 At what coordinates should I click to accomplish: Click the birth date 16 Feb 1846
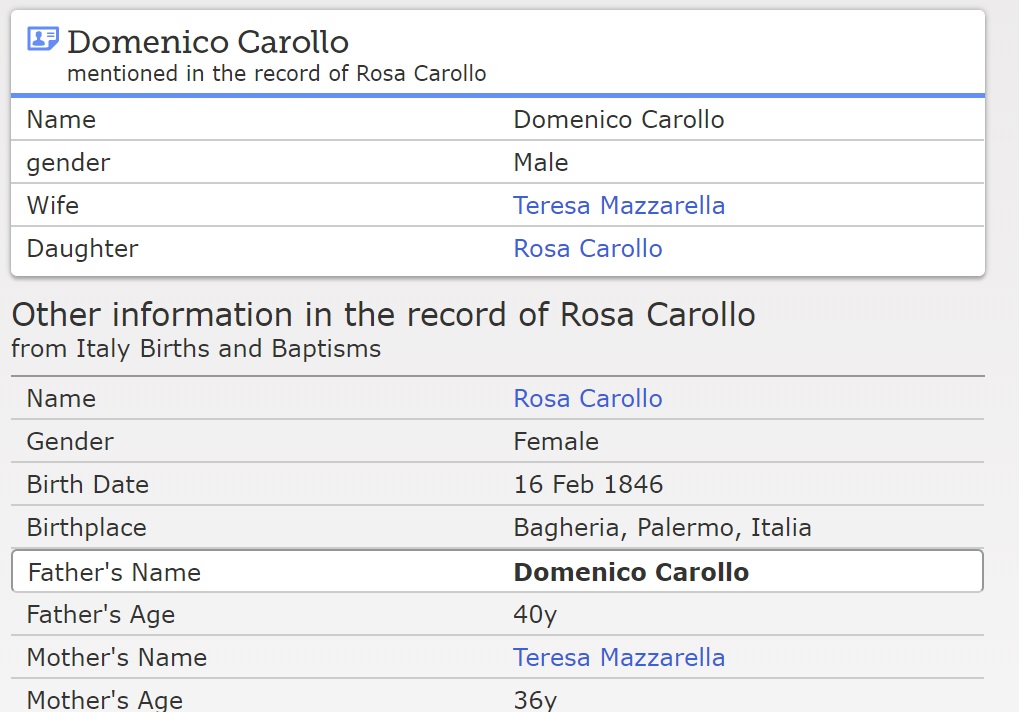coord(587,485)
